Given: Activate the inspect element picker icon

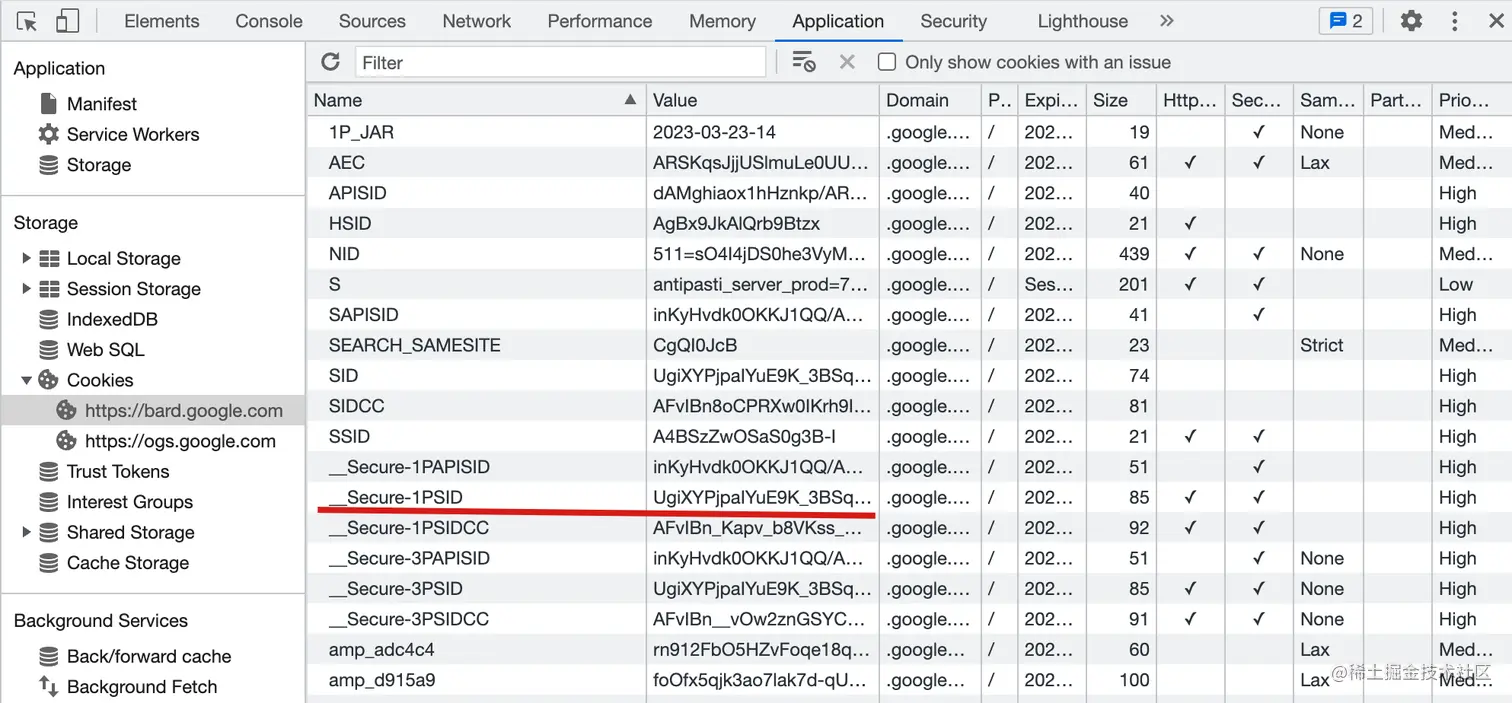Looking at the screenshot, I should pos(27,21).
